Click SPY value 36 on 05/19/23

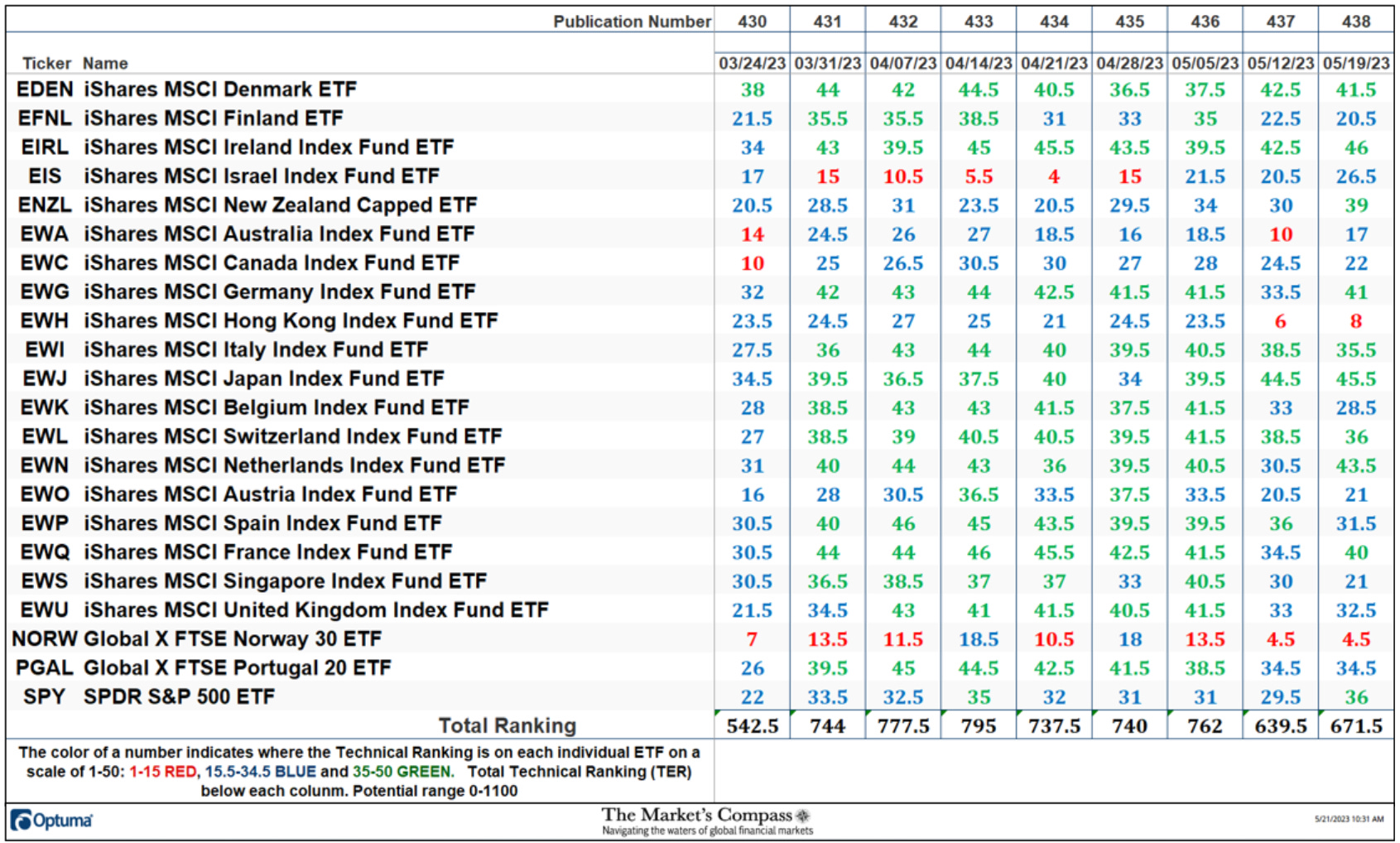(1356, 697)
